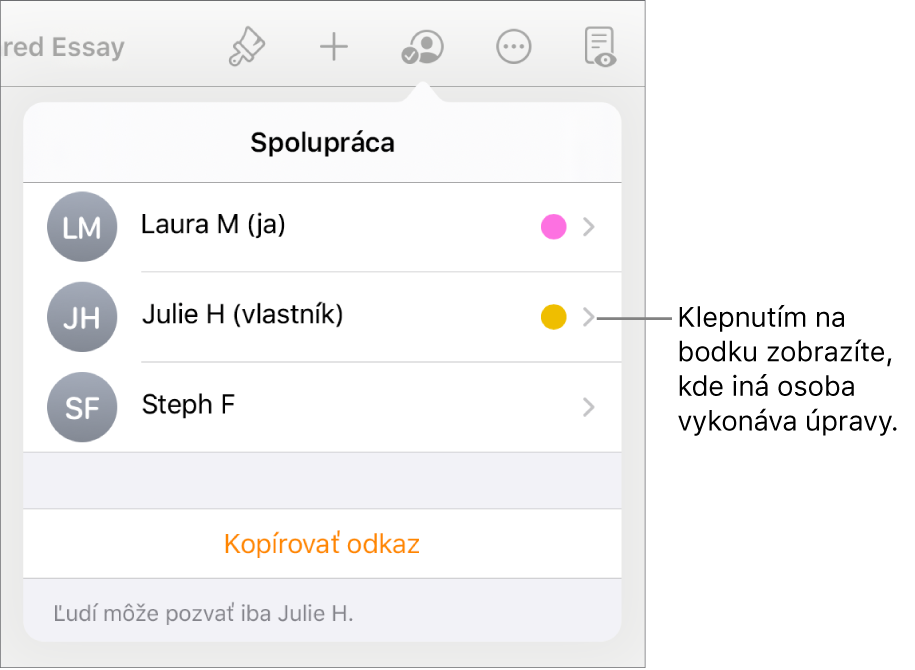Tap the Spolupráca popover title
915x670 pixels.
(322, 143)
